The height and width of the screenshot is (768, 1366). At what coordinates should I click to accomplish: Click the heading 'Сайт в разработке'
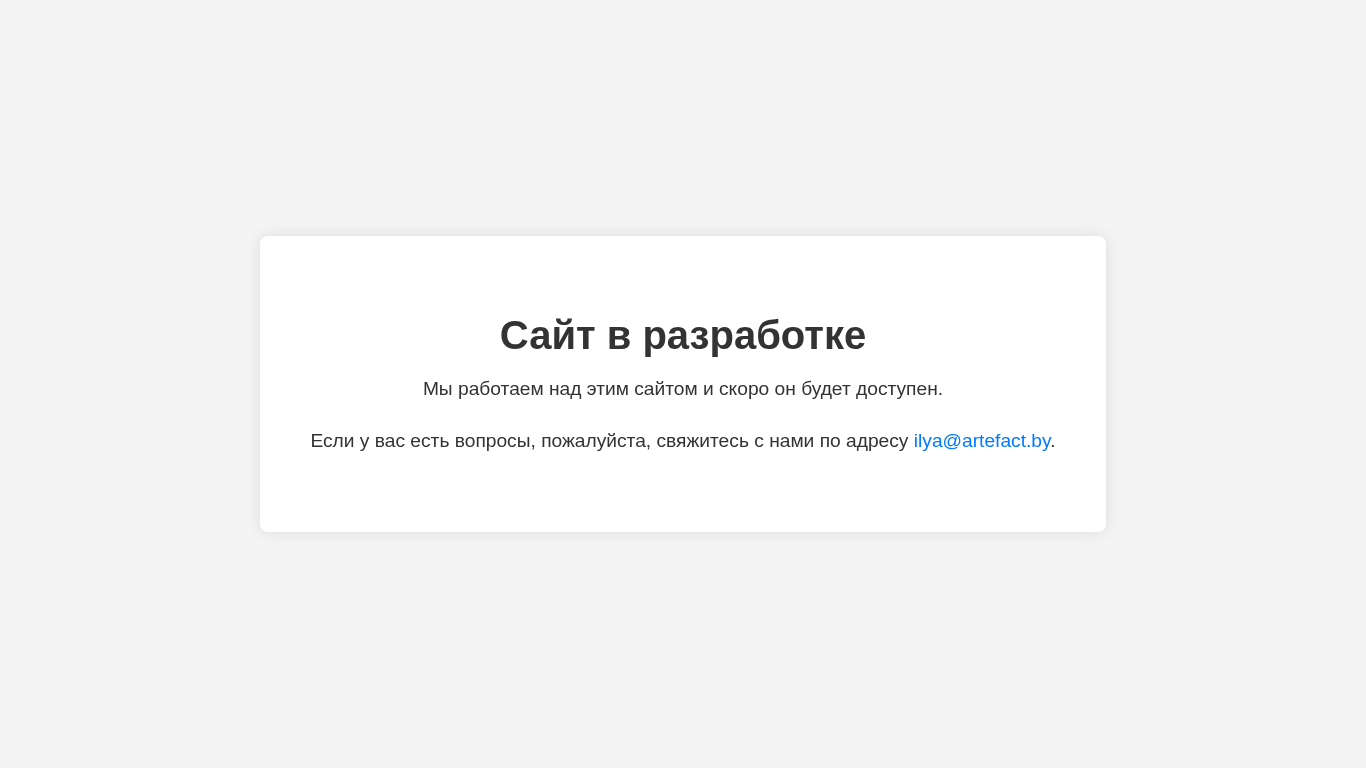click(x=683, y=335)
